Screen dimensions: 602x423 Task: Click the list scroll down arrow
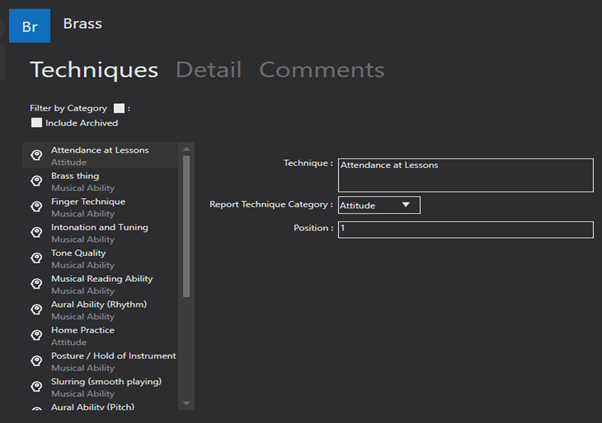tap(187, 403)
